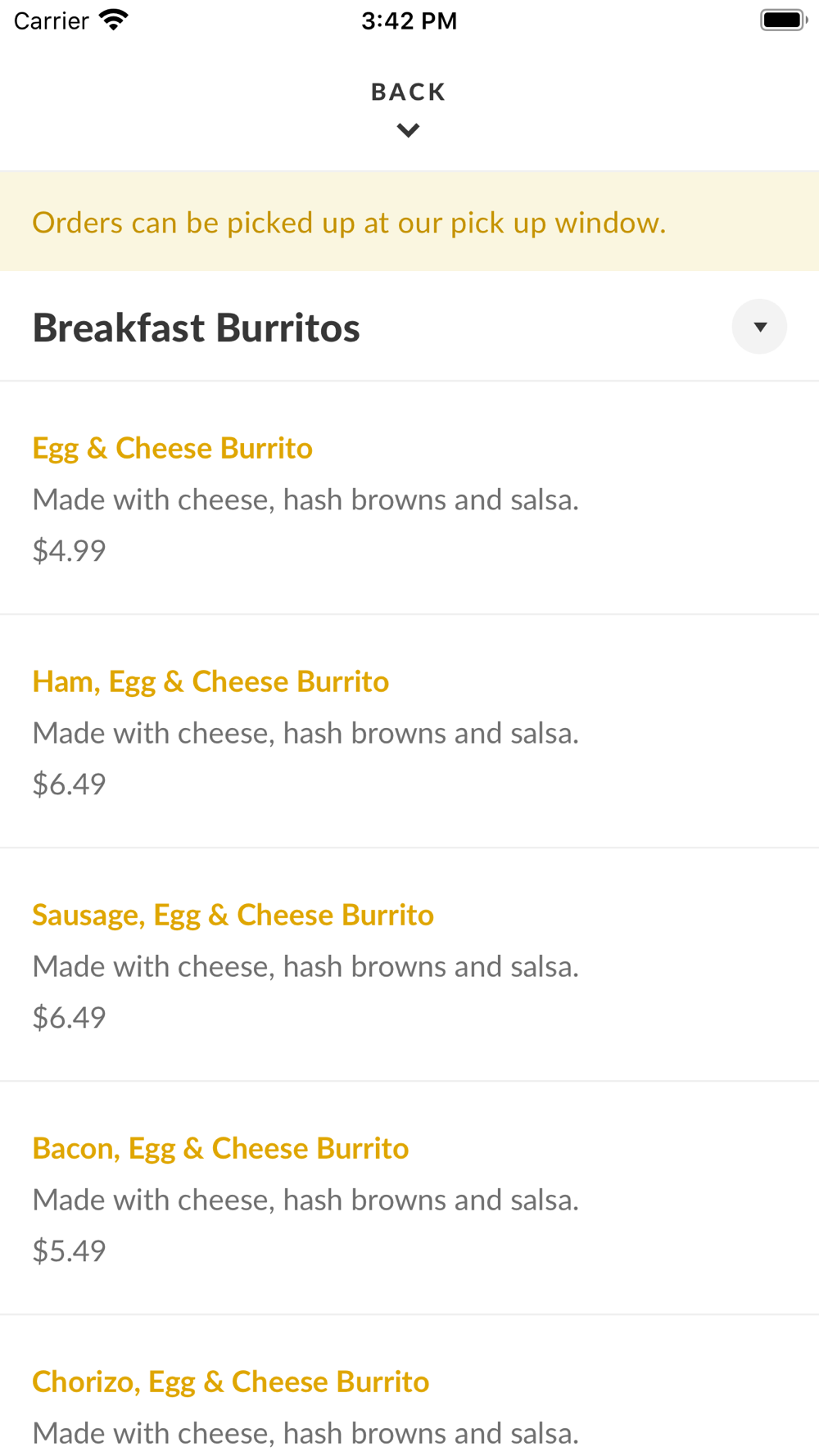Select Egg & Cheese Burrito title
The width and height of the screenshot is (819, 1456).
tap(172, 448)
